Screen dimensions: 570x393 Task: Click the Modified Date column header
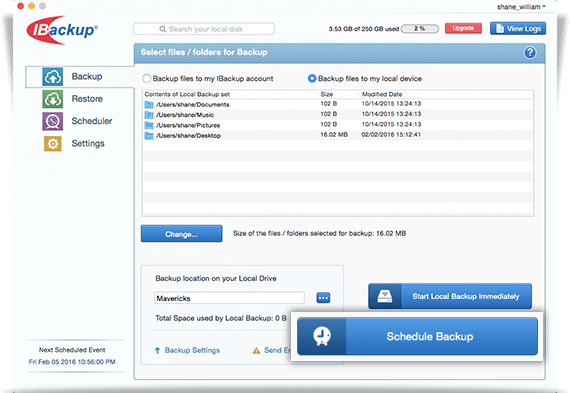pyautogui.click(x=382, y=95)
